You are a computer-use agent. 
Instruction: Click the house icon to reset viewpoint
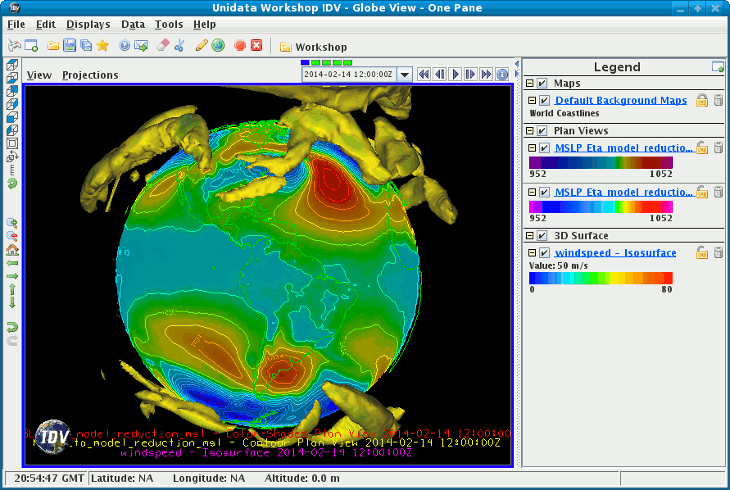click(12, 249)
